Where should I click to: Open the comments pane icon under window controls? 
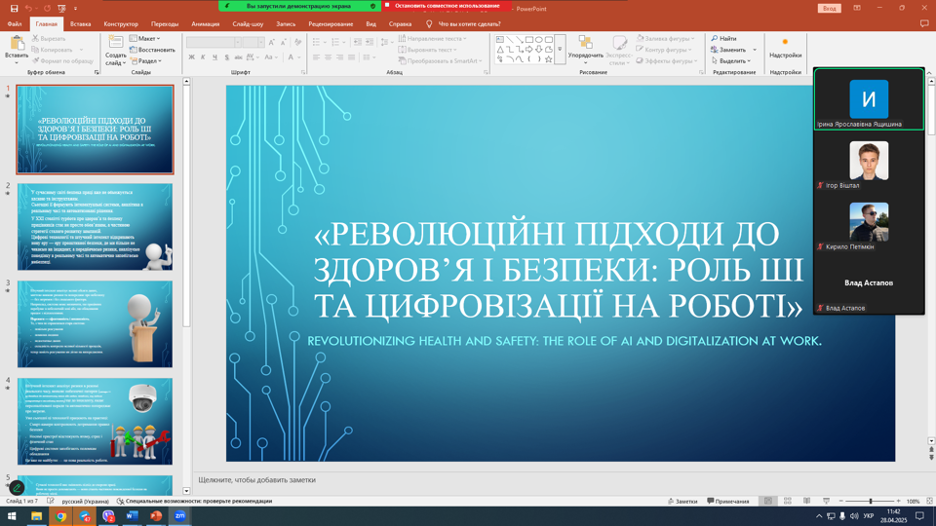pyautogui.click(x=923, y=23)
